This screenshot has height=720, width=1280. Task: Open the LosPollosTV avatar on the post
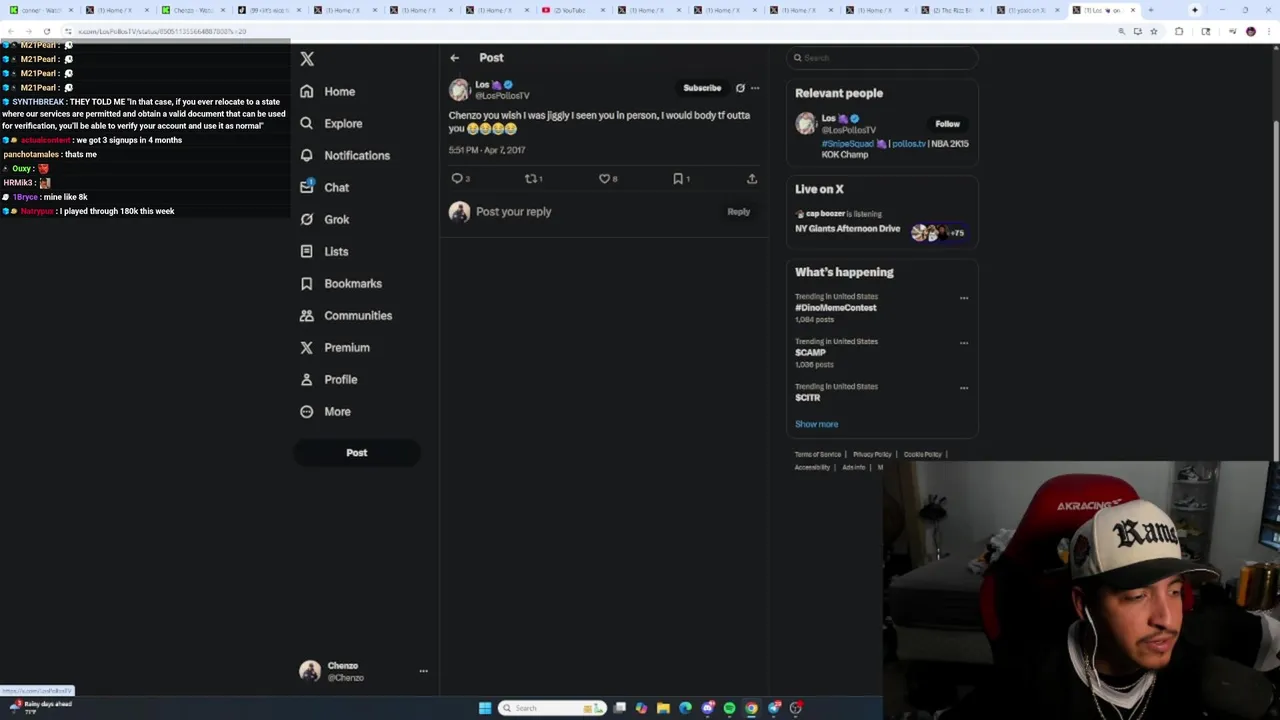coord(459,90)
